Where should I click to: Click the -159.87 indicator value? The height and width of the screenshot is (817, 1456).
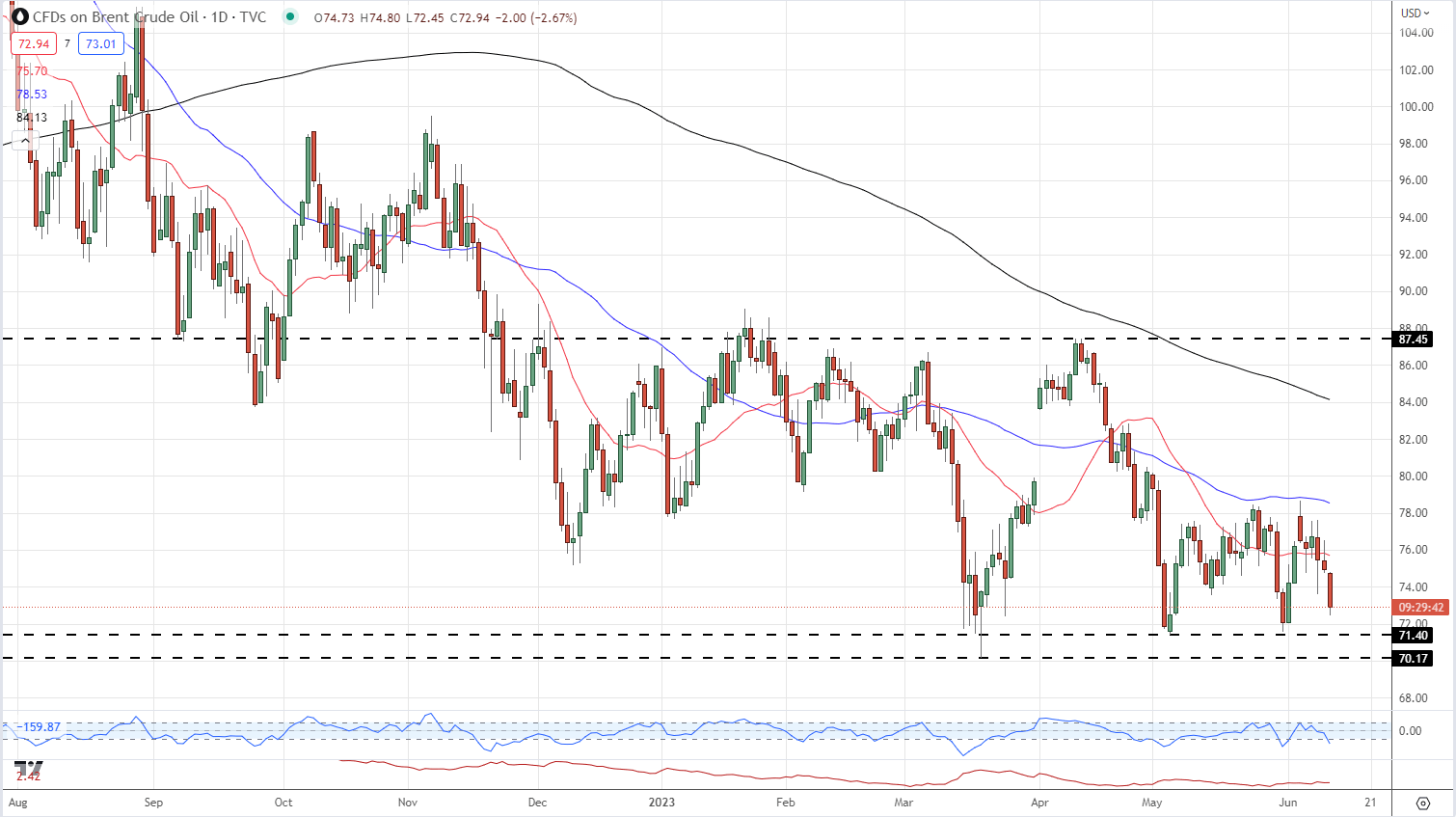[x=39, y=727]
